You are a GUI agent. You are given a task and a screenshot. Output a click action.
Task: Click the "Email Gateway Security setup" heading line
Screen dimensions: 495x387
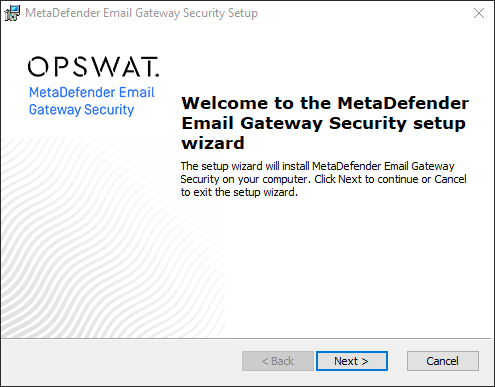pos(323,123)
